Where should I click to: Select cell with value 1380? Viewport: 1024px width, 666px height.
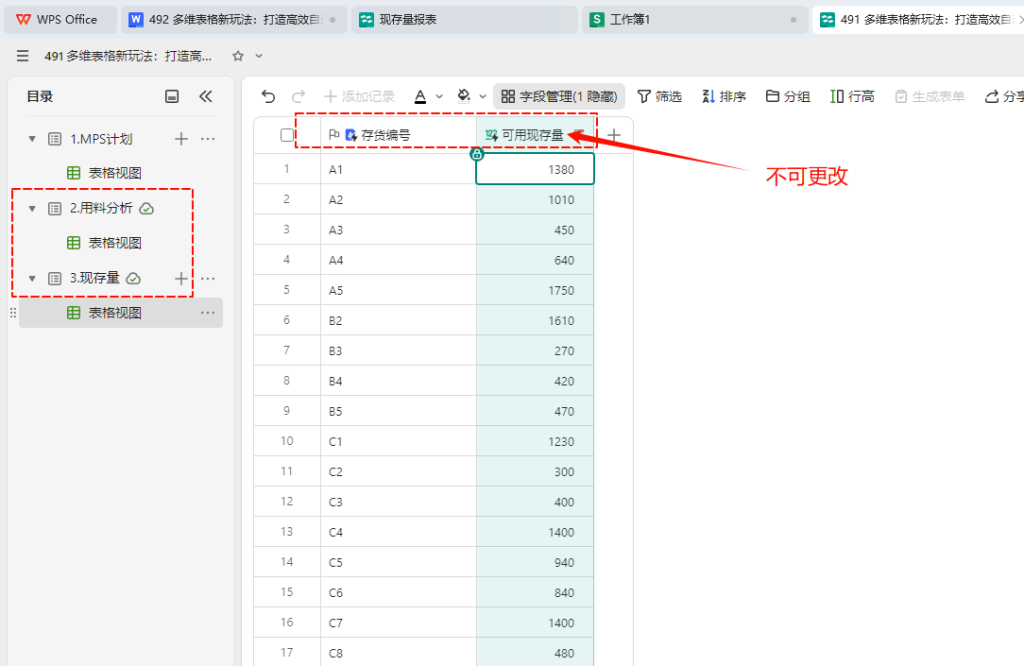coord(535,169)
